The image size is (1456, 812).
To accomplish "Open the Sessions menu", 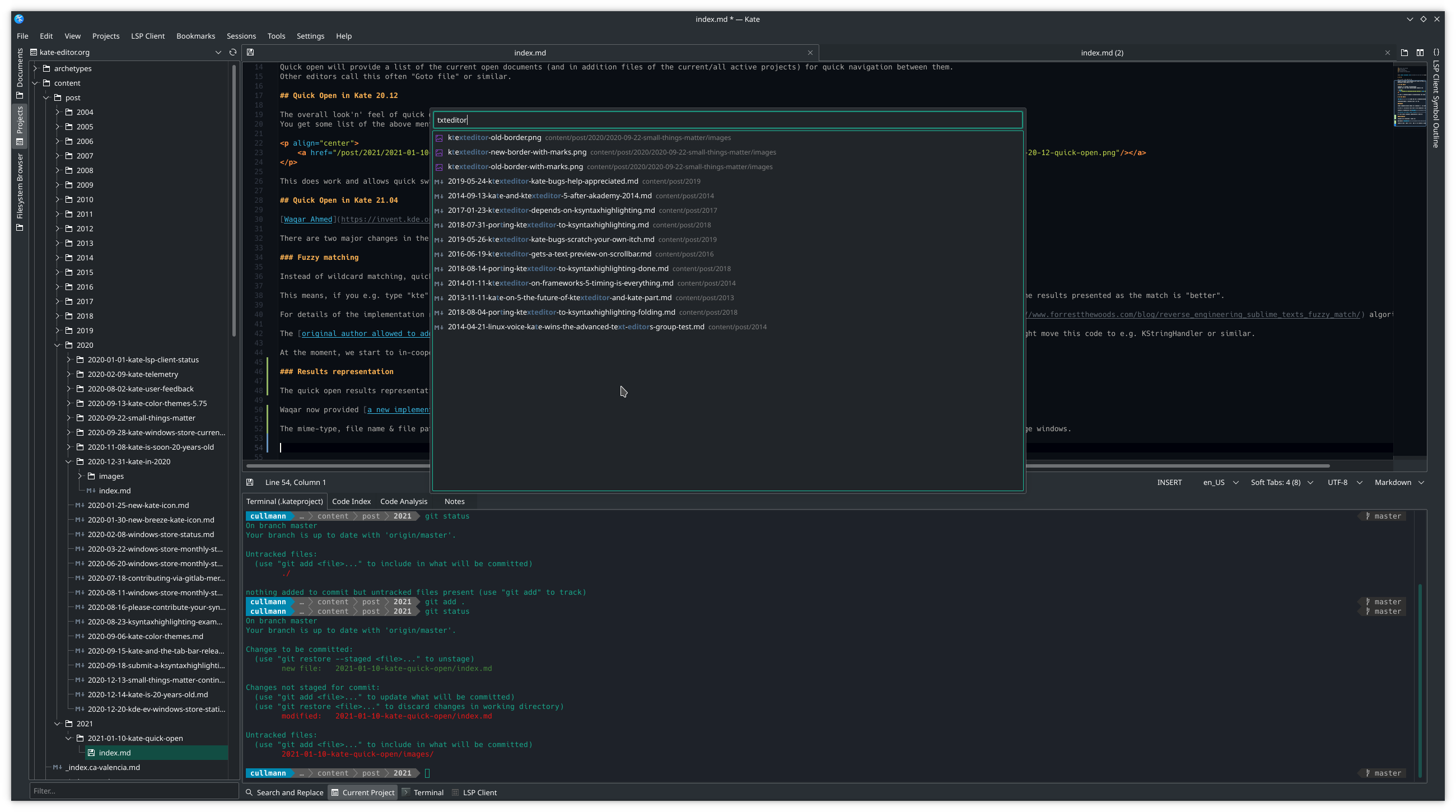I will (x=241, y=36).
